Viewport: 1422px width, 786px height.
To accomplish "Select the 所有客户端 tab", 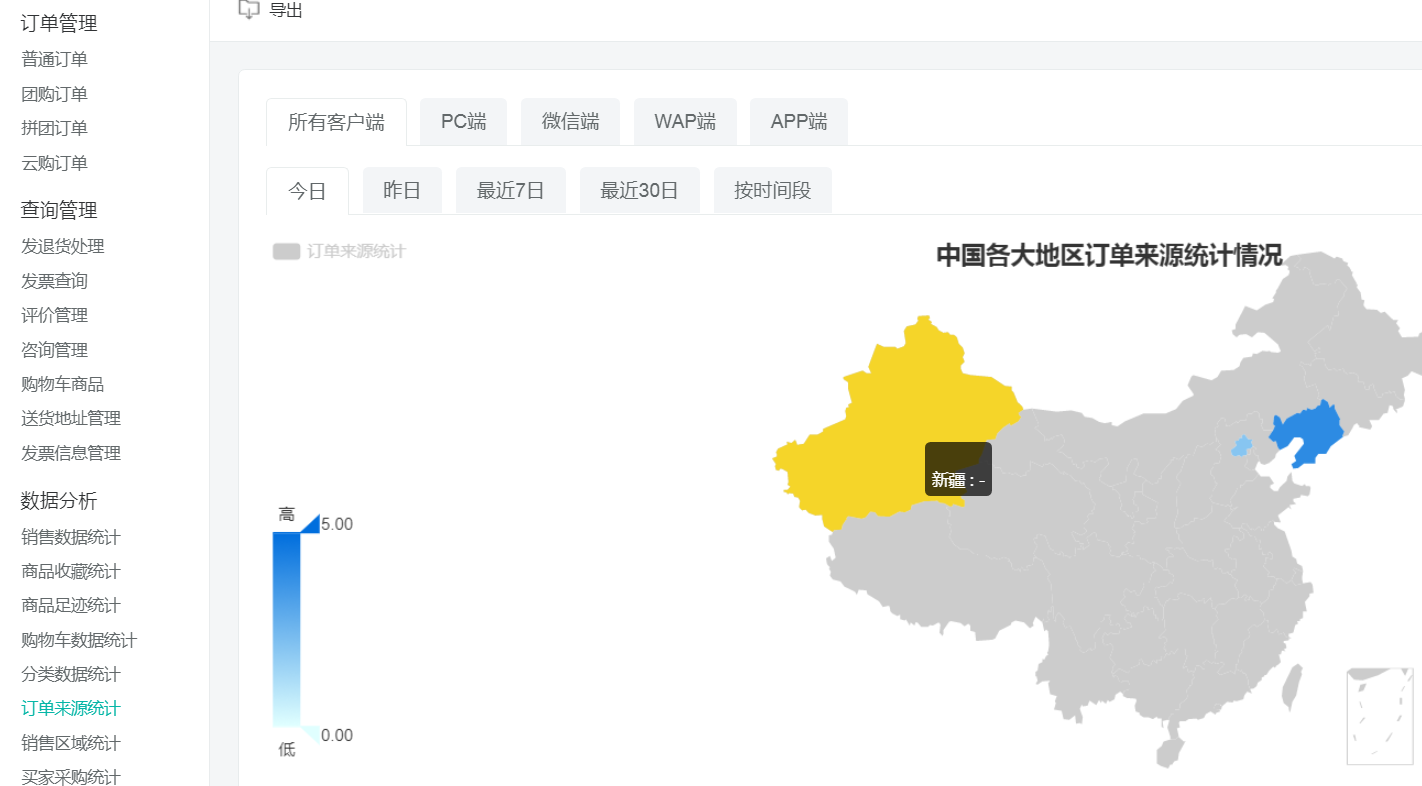I will pyautogui.click(x=336, y=122).
